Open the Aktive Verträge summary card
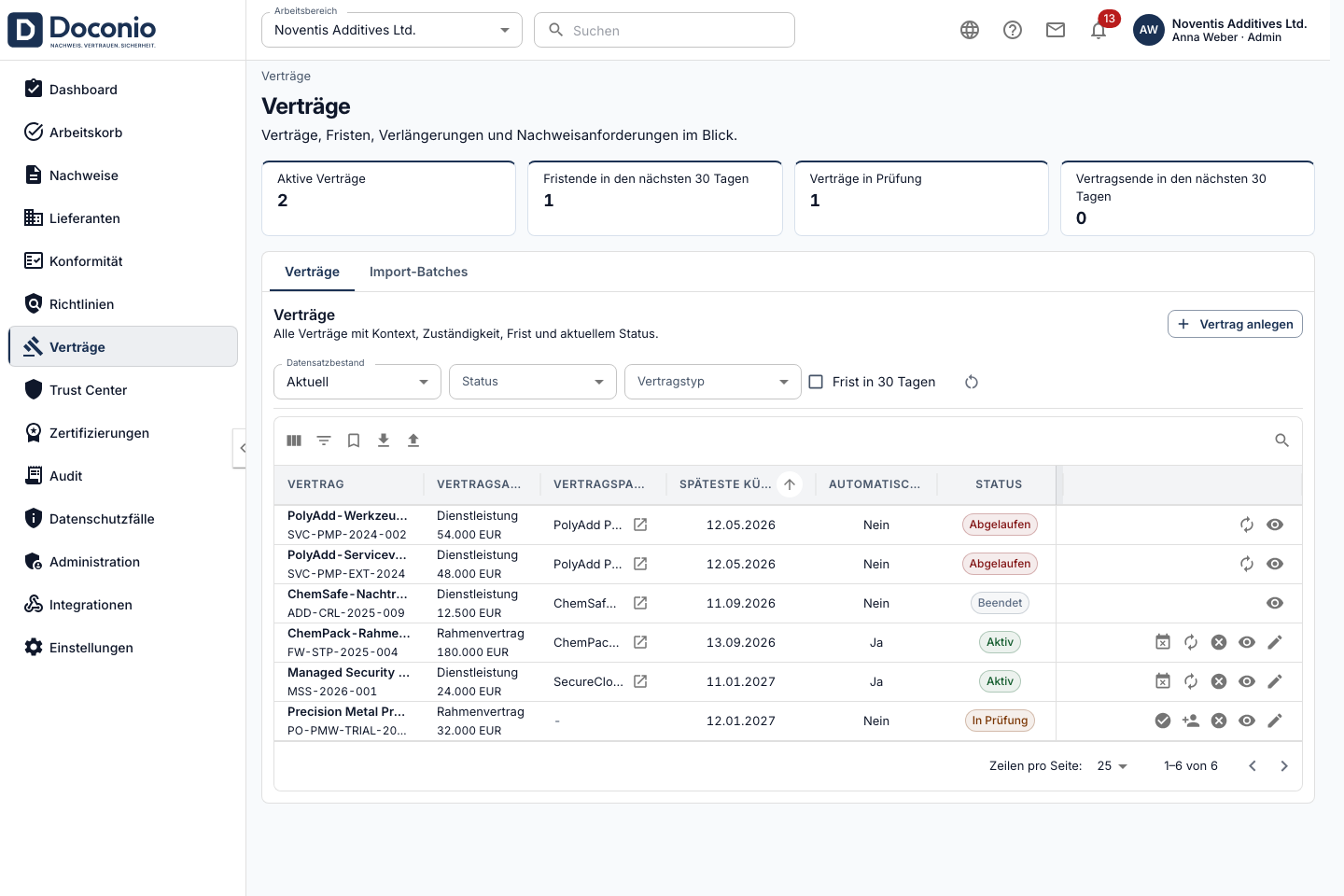The width and height of the screenshot is (1344, 896). [x=389, y=198]
